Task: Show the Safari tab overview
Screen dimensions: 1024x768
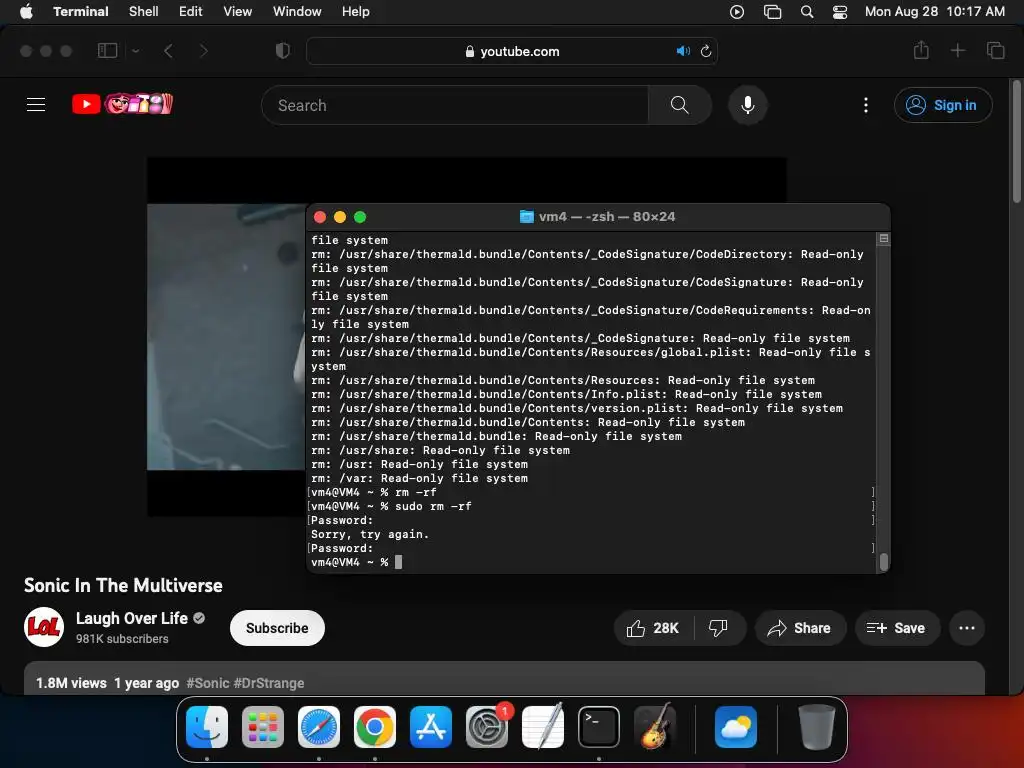Action: (x=995, y=50)
